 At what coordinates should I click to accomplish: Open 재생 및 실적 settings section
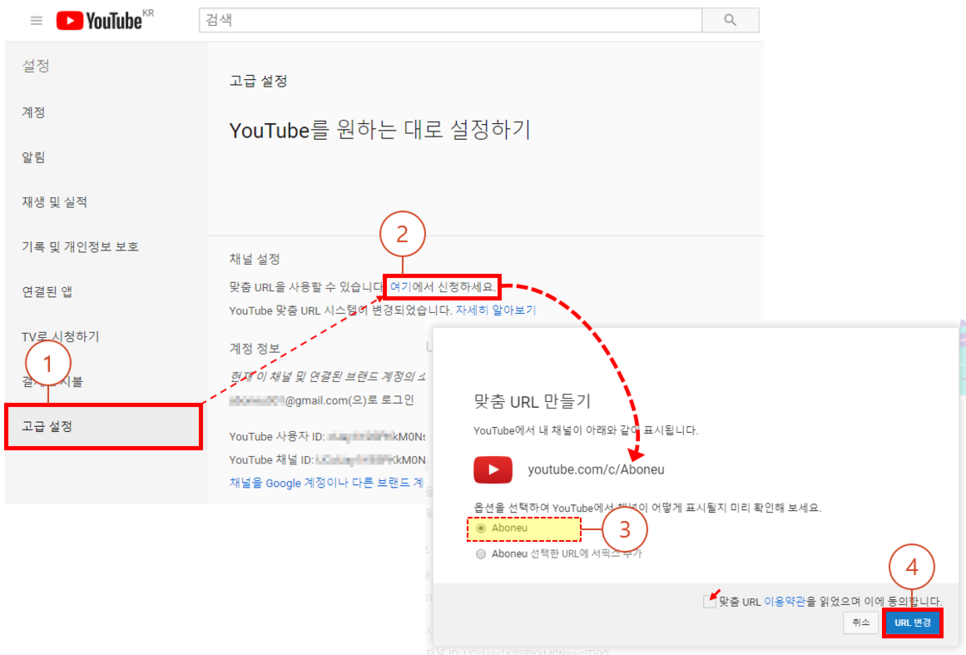[x=54, y=202]
